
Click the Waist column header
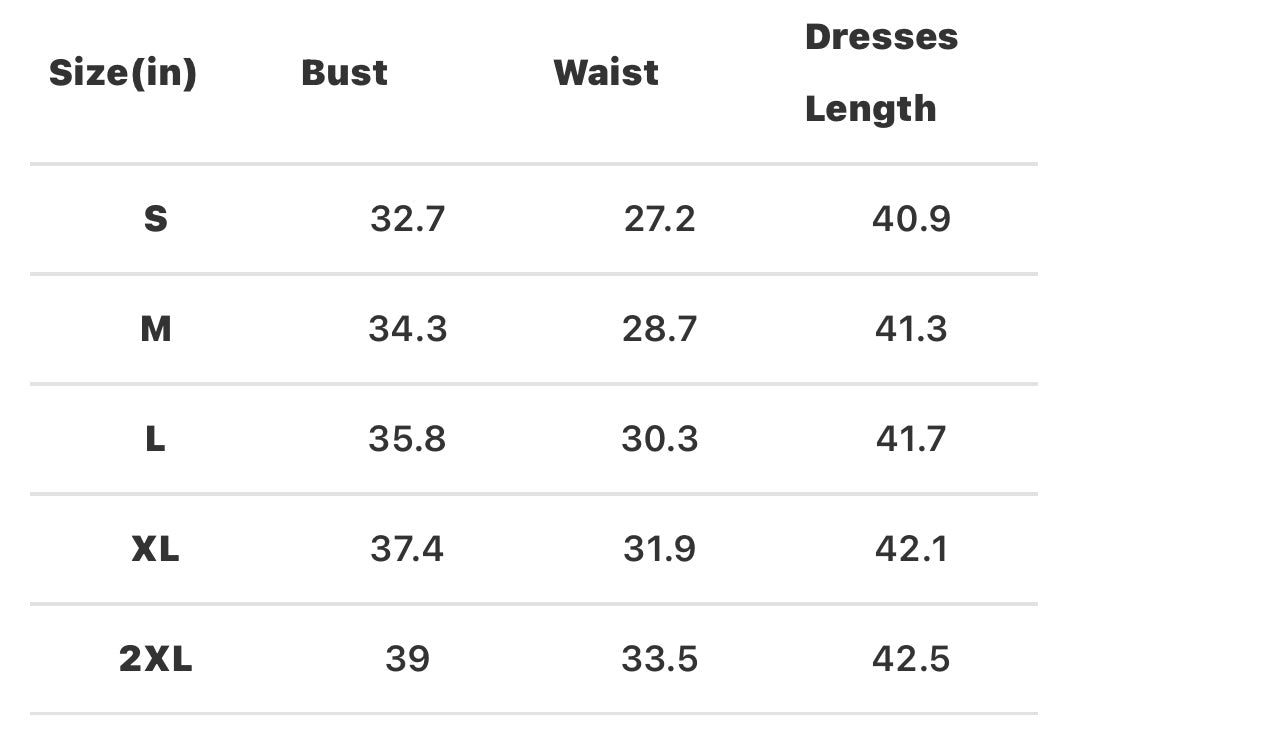(x=606, y=73)
